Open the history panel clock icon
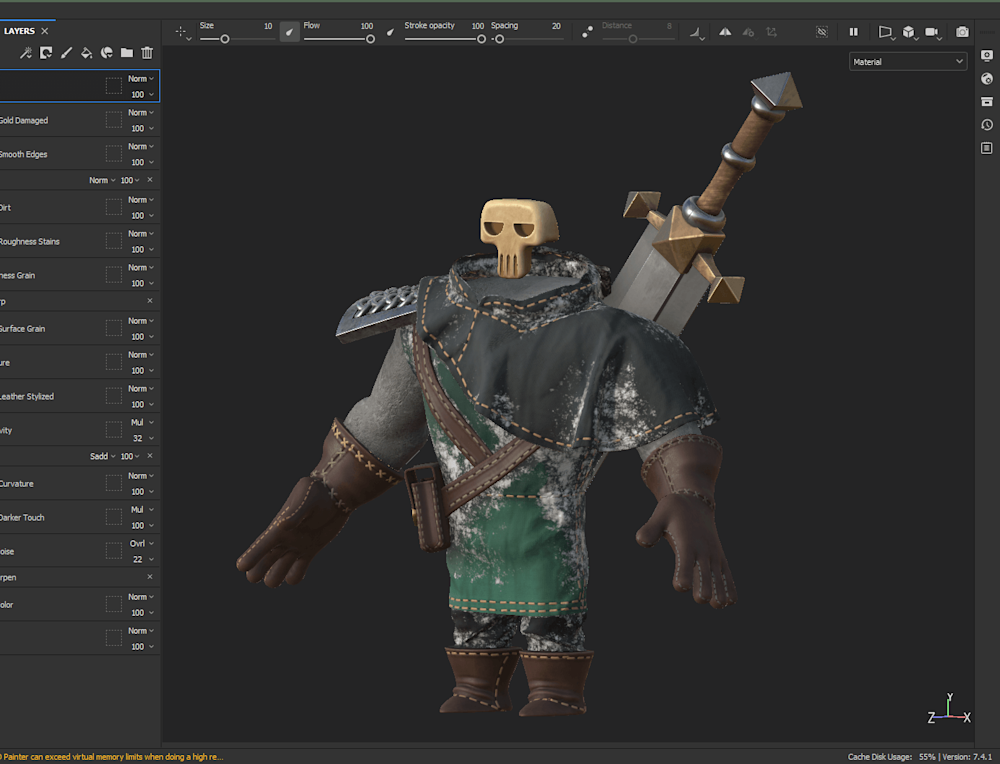 [x=987, y=125]
